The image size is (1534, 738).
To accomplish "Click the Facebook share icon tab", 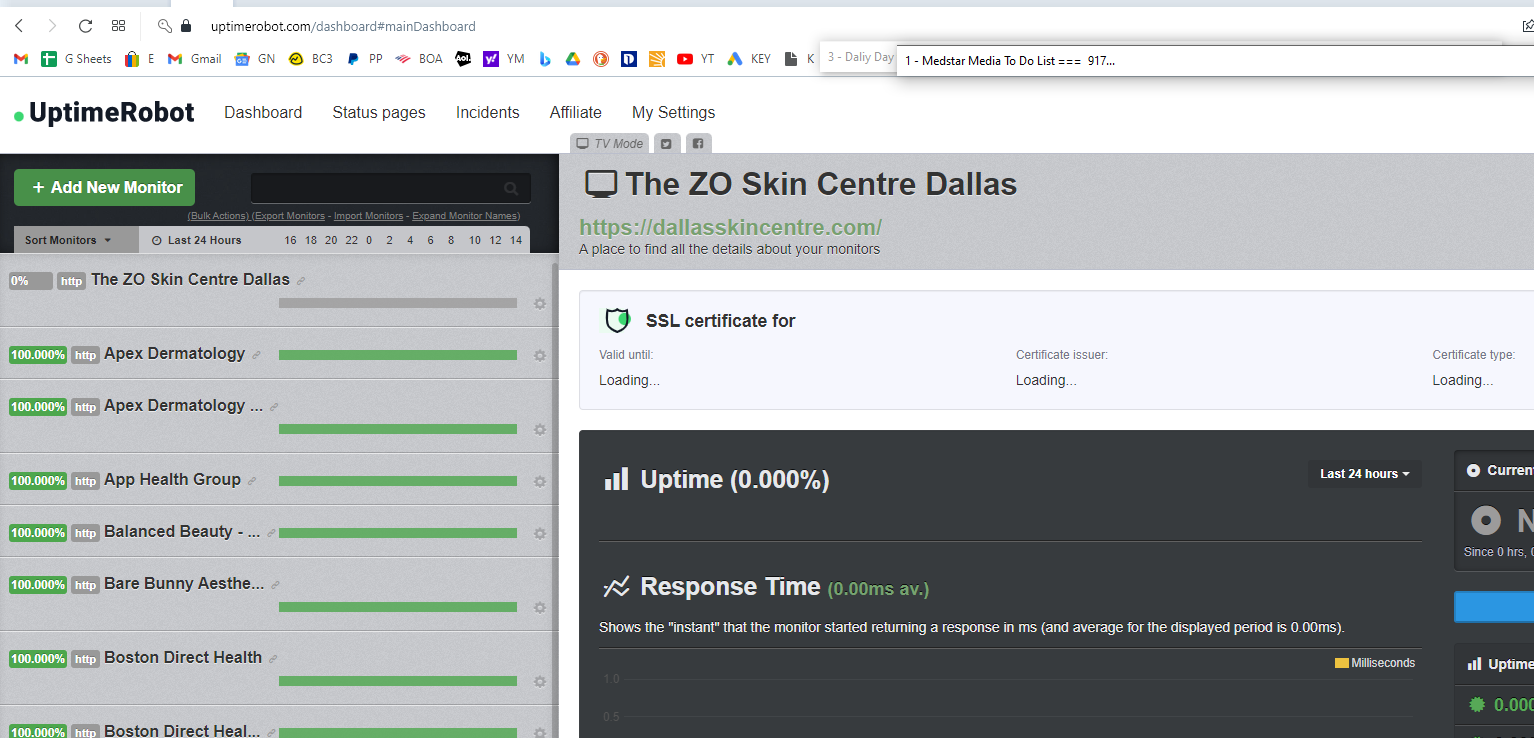I will (698, 143).
